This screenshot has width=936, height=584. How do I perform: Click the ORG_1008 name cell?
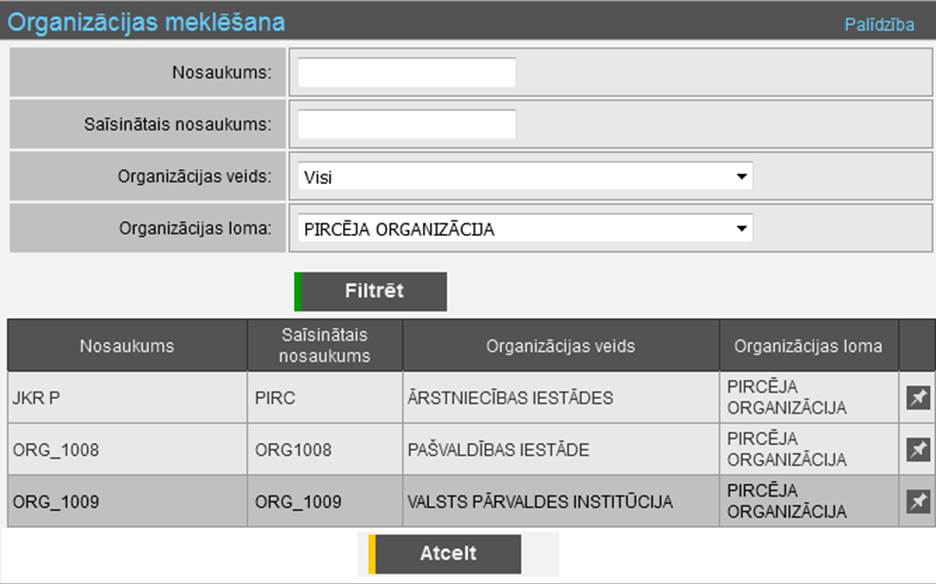pos(56,450)
